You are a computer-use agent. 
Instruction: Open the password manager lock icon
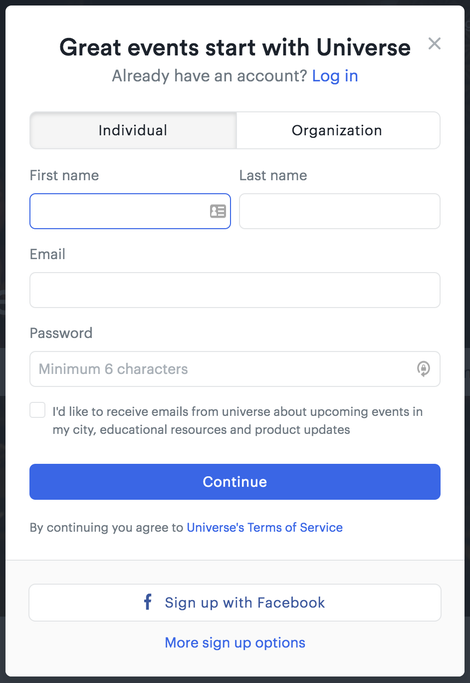click(x=423, y=369)
